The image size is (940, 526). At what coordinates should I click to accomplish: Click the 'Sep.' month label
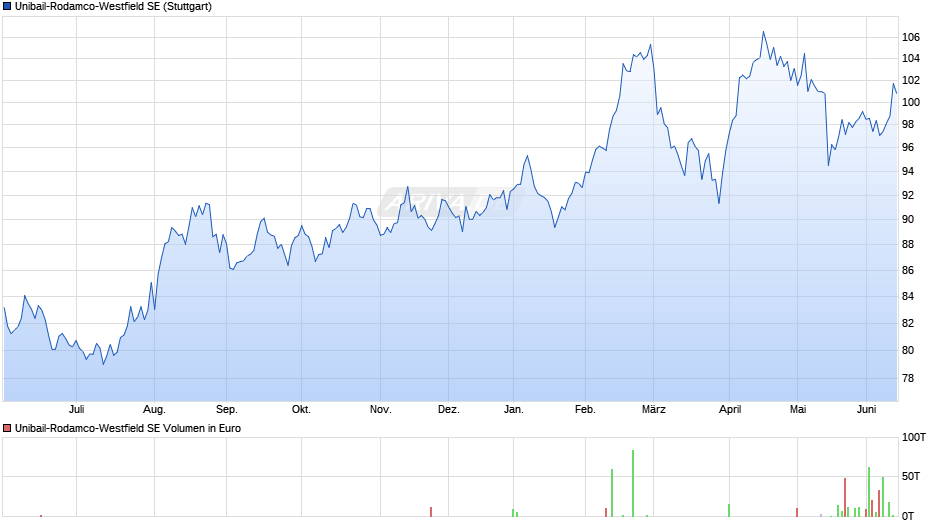coord(227,410)
